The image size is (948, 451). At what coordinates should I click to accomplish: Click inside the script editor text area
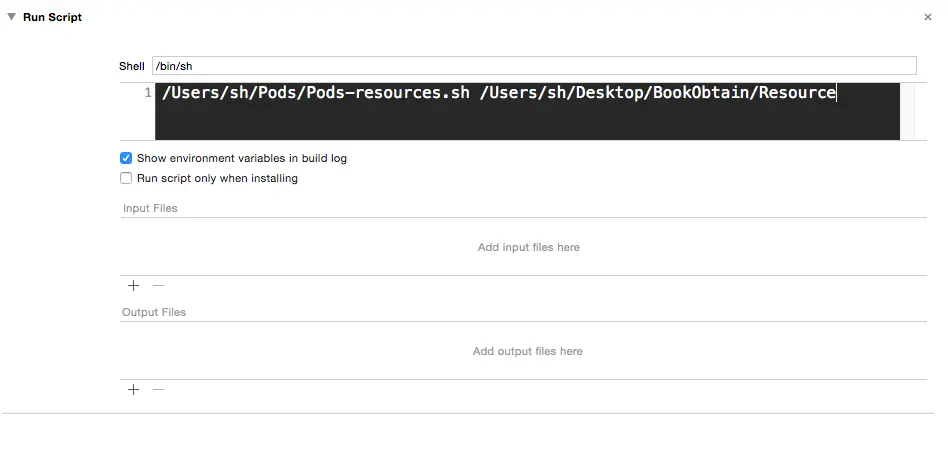point(527,111)
